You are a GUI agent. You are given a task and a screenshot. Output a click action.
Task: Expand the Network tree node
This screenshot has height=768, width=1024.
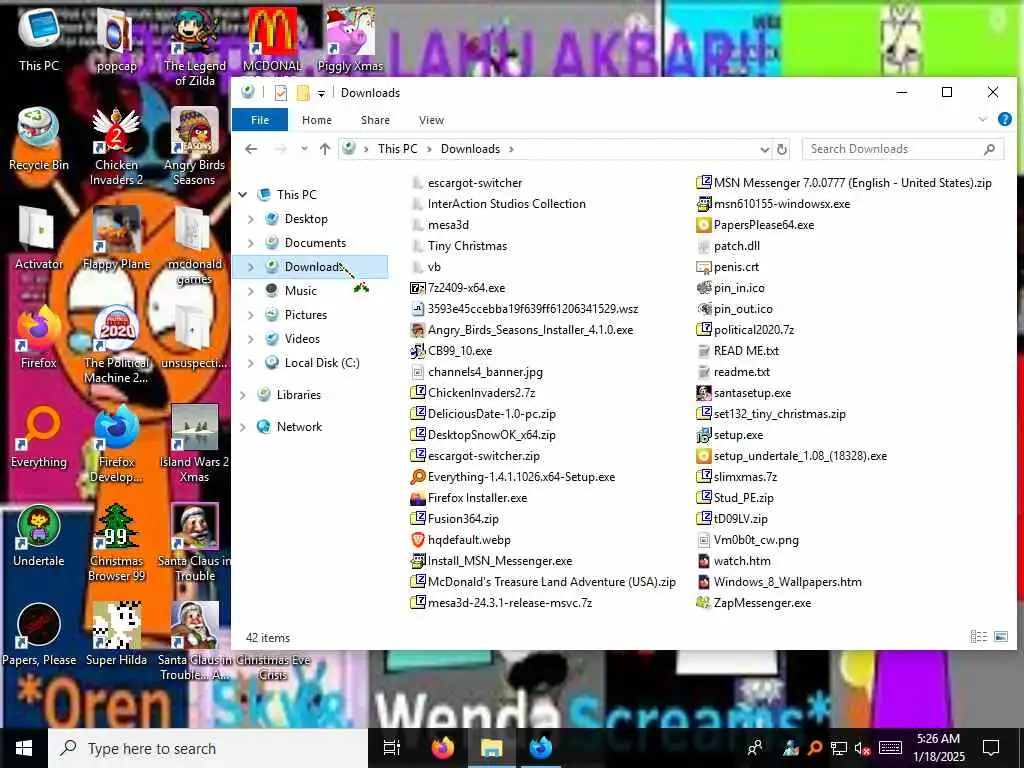243,427
